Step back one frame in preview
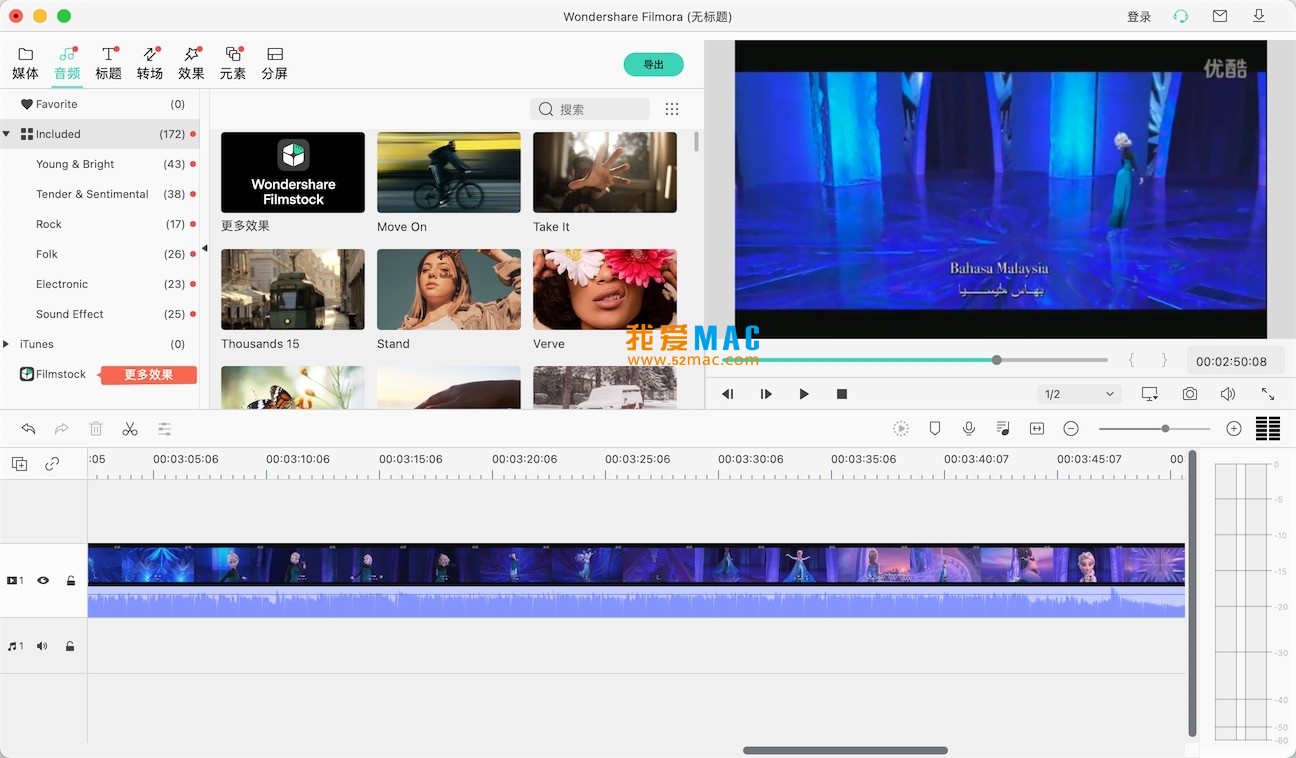Image resolution: width=1296 pixels, height=758 pixels. 728,394
